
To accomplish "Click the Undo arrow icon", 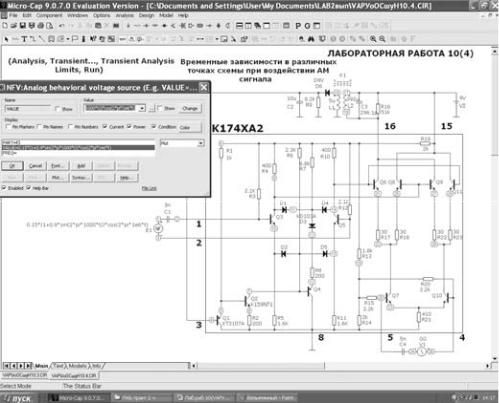I will click(x=62, y=26).
